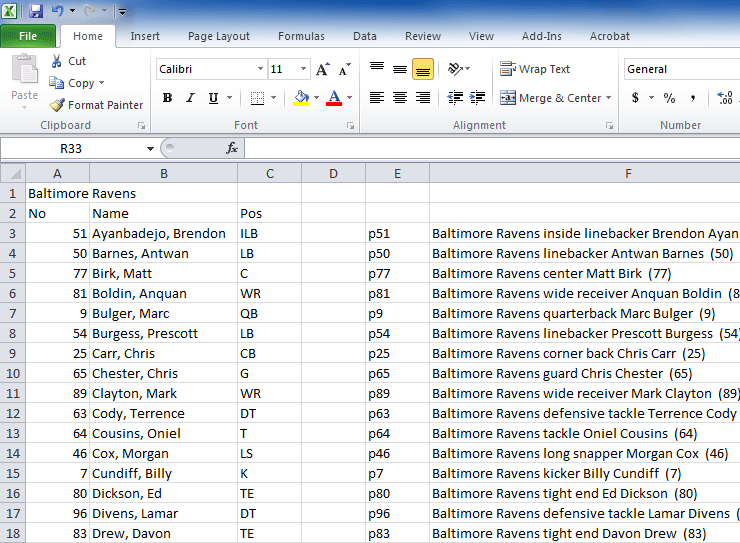
Task: Open the Name Box dropdown arrow
Action: [150, 149]
